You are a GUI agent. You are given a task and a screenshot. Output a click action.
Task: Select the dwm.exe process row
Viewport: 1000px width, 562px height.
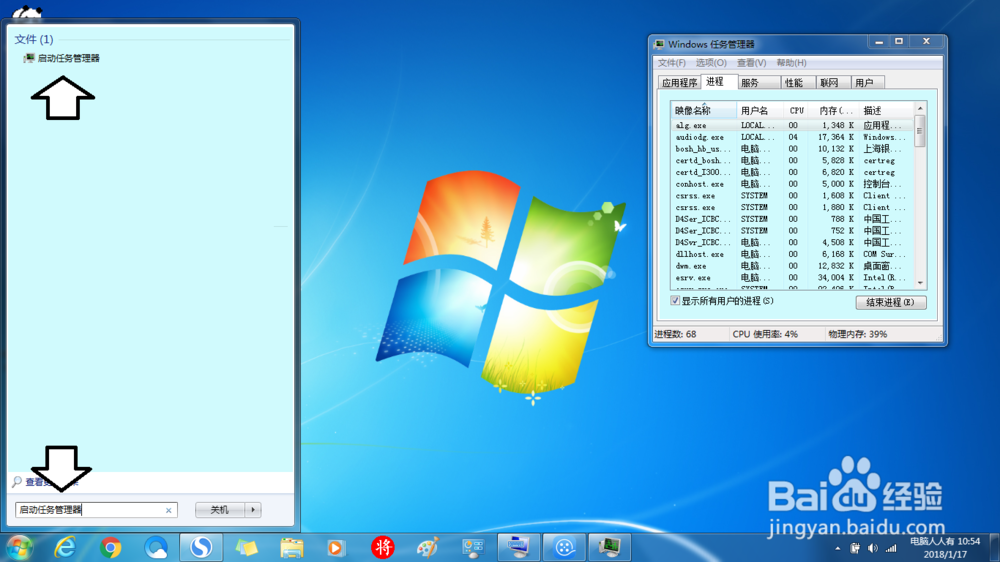792,266
